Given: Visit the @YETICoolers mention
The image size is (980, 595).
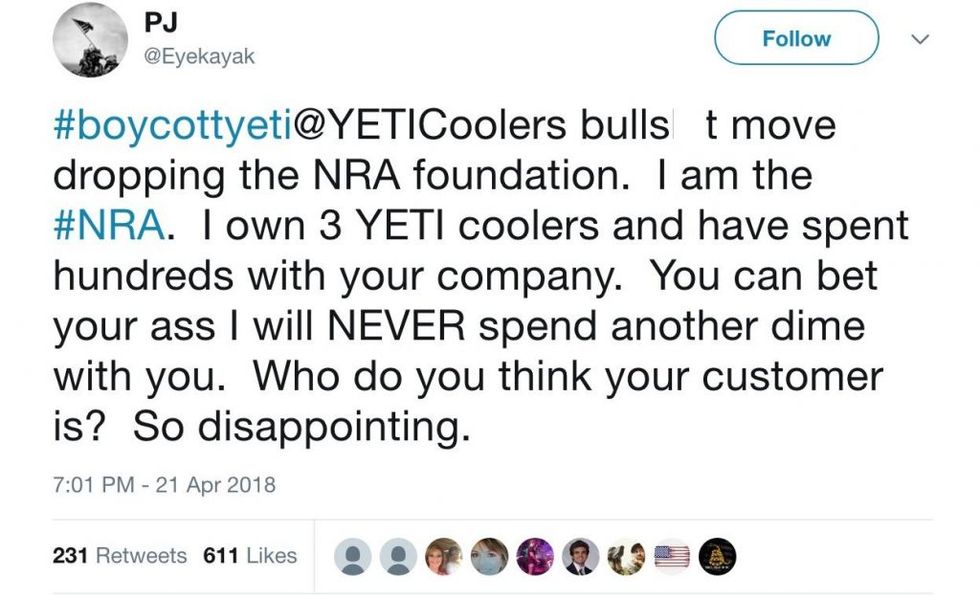Looking at the screenshot, I should tap(420, 127).
